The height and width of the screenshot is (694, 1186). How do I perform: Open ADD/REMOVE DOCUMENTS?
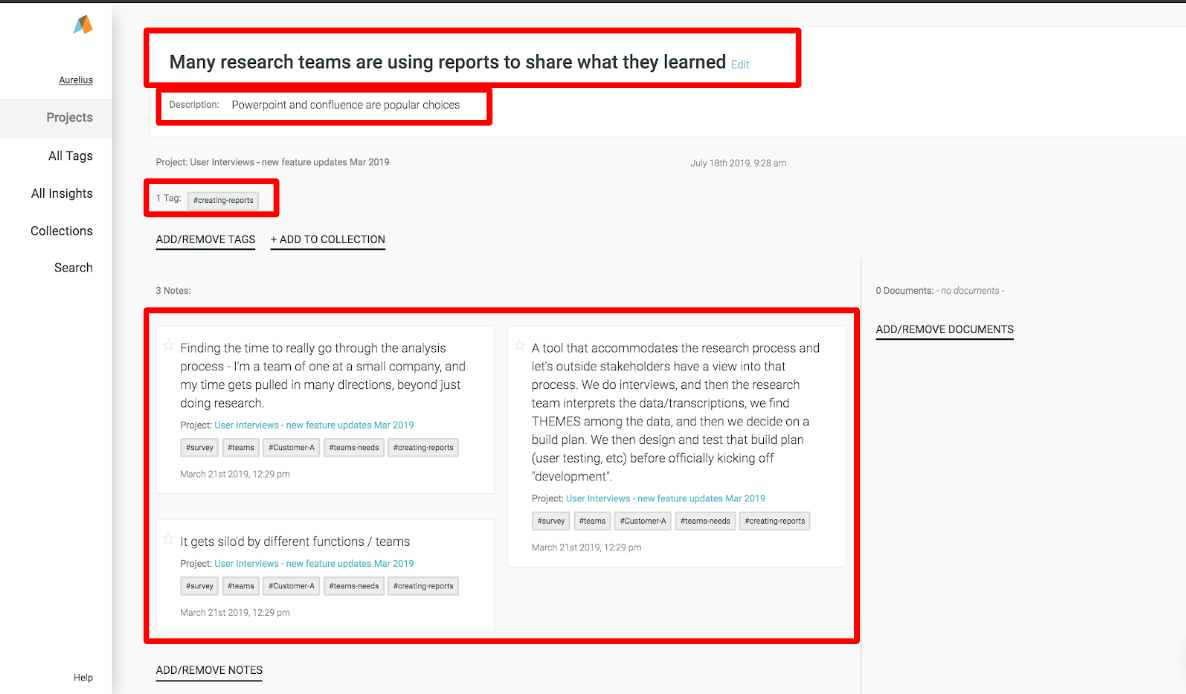pyautogui.click(x=944, y=329)
